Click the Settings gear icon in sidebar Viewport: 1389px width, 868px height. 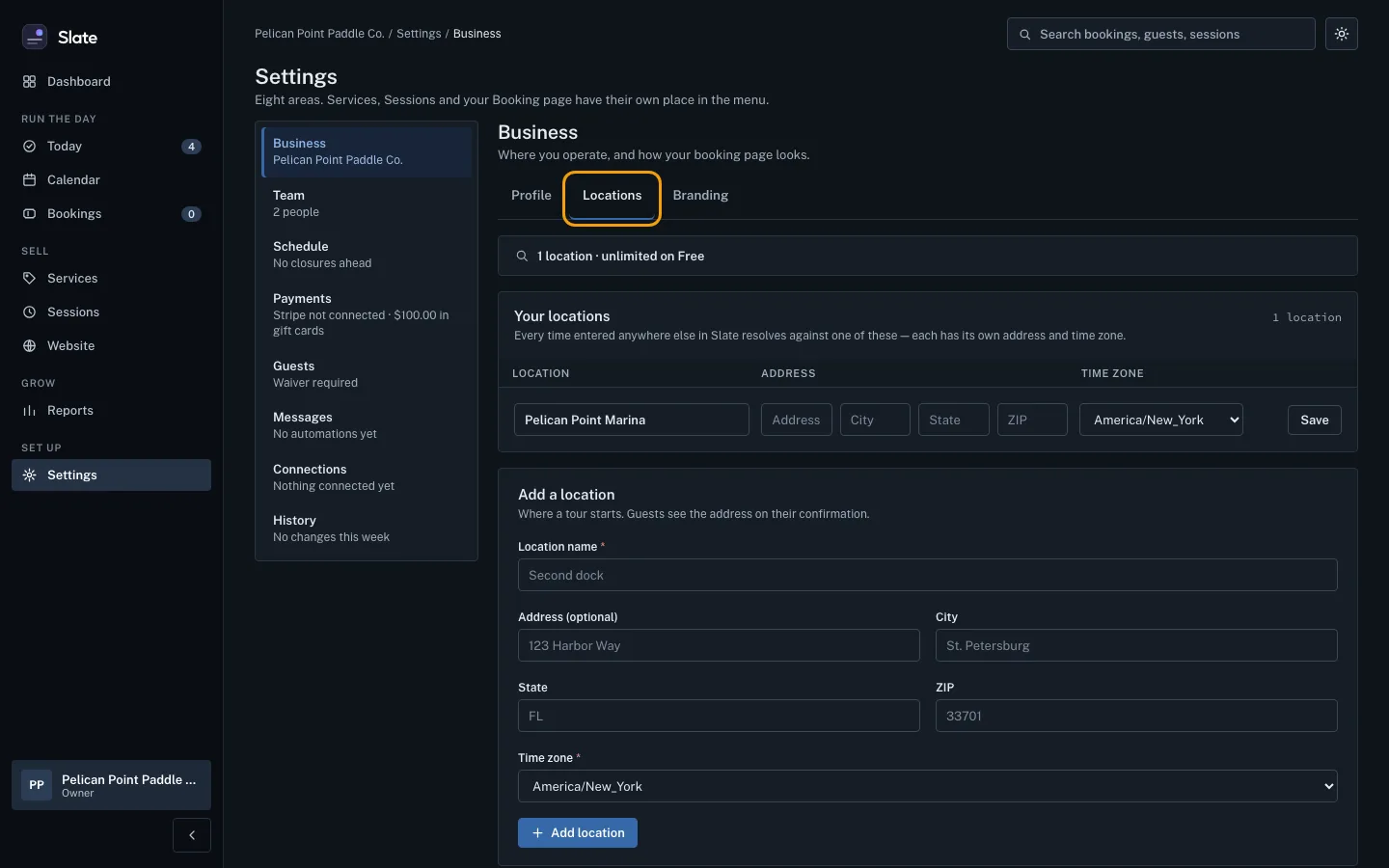pyautogui.click(x=29, y=475)
